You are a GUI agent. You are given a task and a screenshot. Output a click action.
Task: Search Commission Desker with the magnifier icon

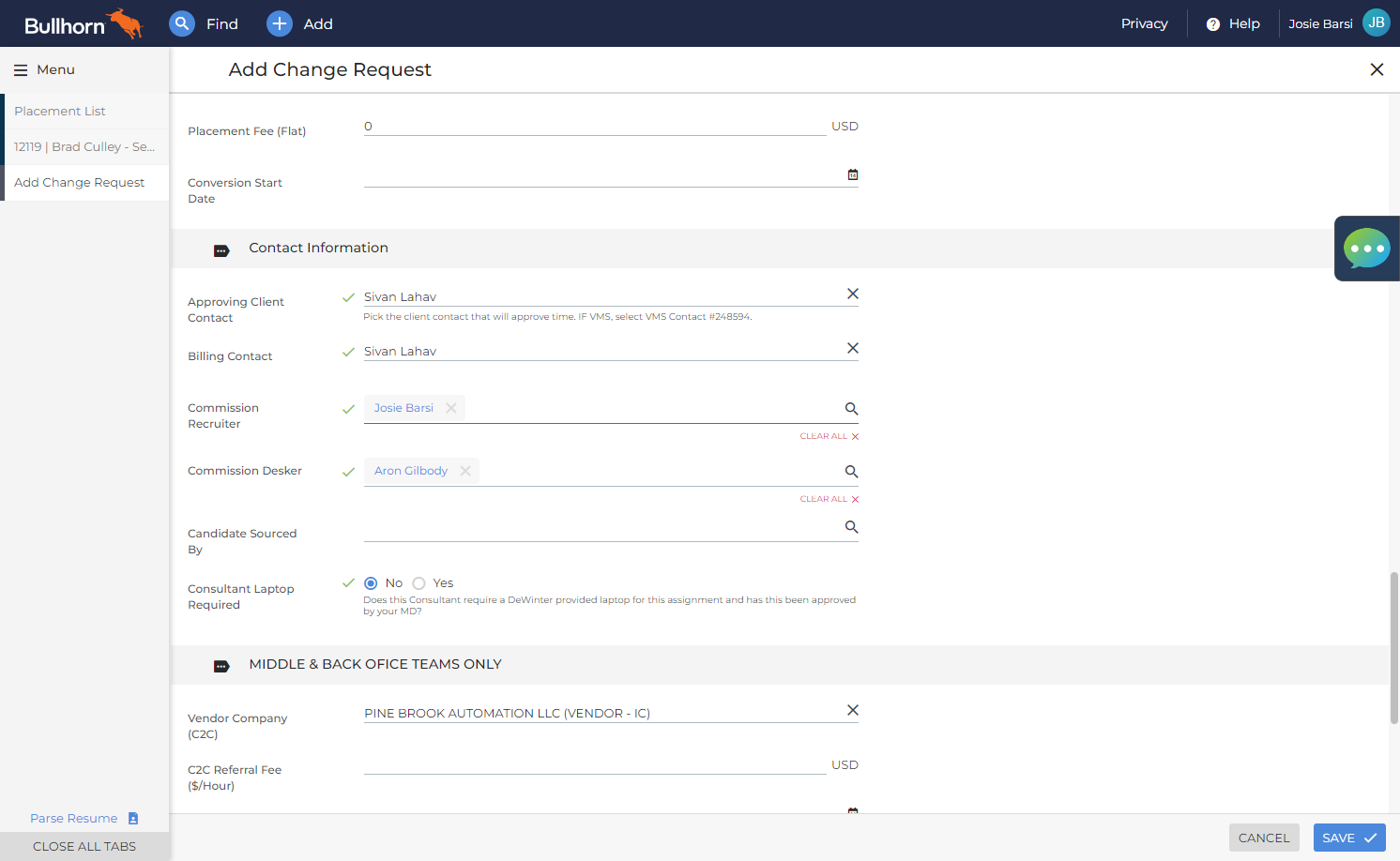click(851, 472)
